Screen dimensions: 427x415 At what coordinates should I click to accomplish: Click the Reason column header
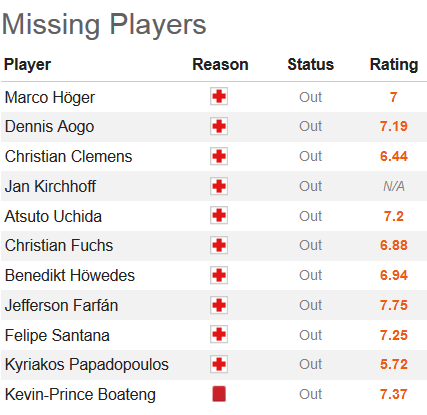tap(220, 64)
